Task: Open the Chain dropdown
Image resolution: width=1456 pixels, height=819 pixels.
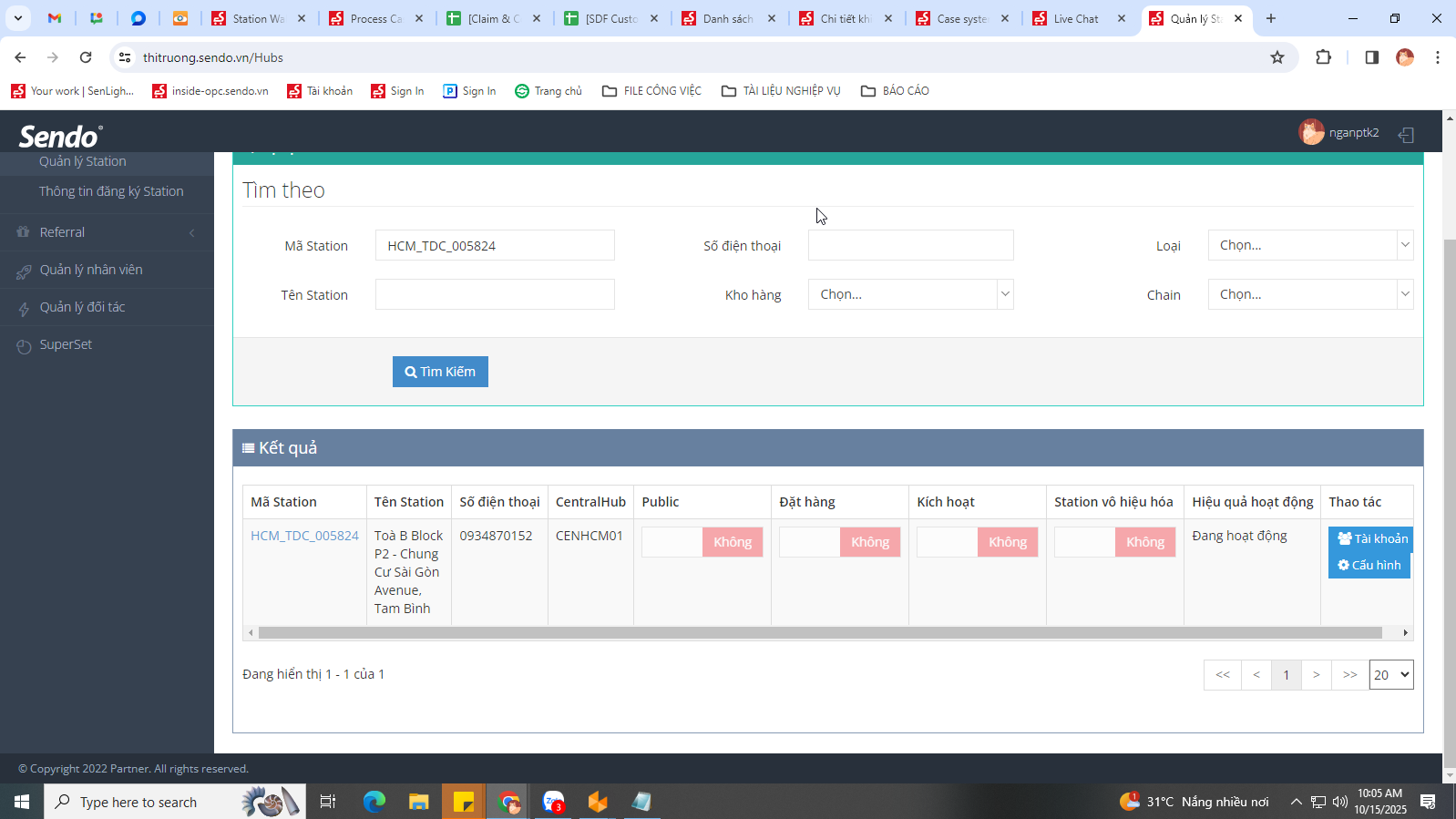Action: (1310, 294)
